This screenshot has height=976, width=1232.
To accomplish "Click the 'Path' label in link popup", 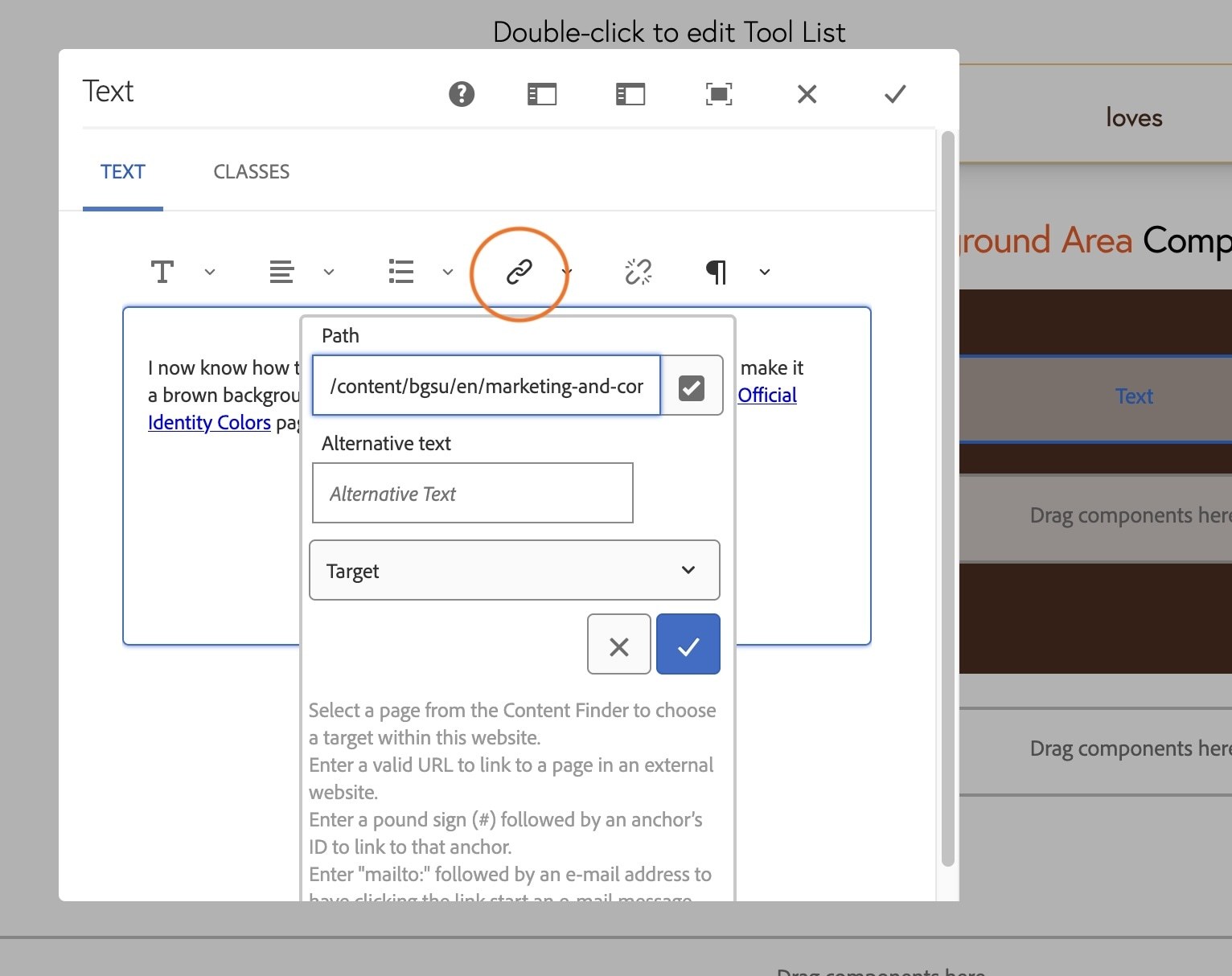I will 340,336.
